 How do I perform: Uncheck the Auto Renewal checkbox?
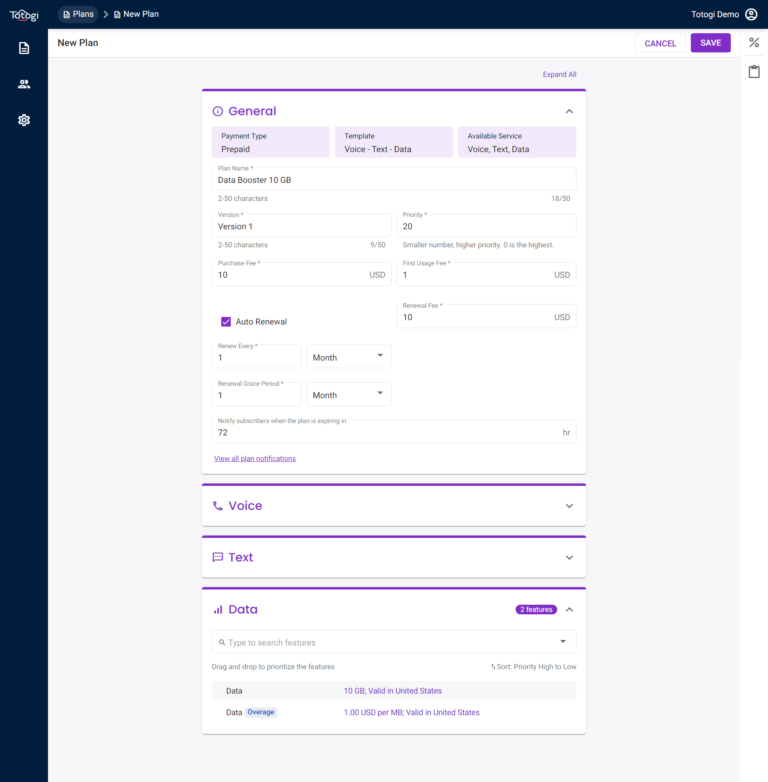226,322
